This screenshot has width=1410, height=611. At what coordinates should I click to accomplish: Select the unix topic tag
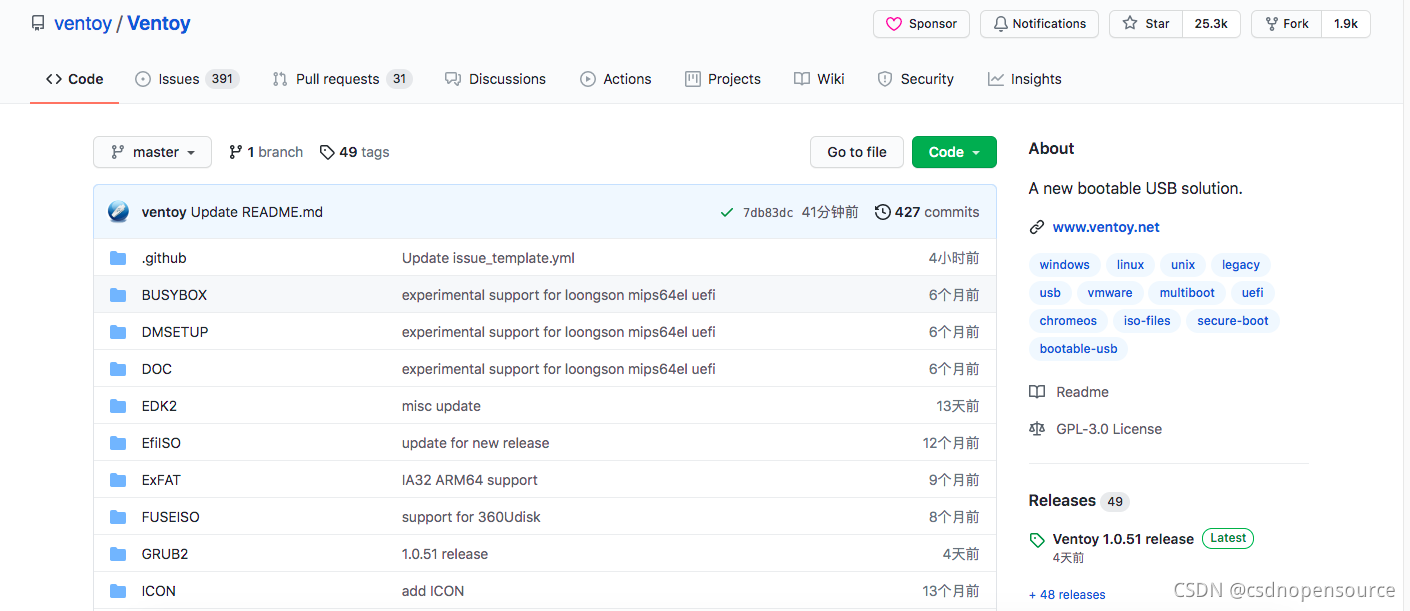1183,265
